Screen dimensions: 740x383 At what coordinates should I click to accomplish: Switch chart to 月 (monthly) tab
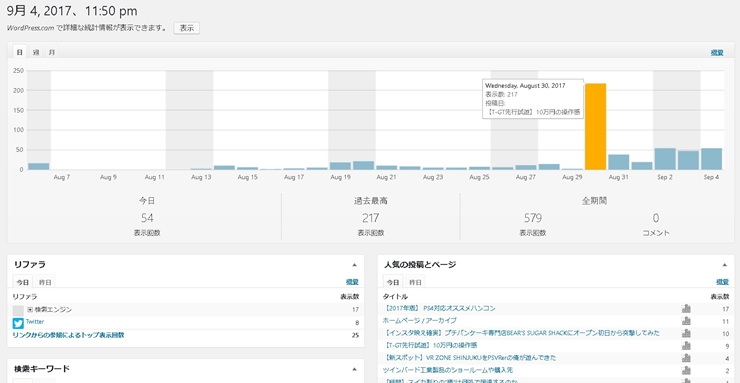tap(51, 52)
